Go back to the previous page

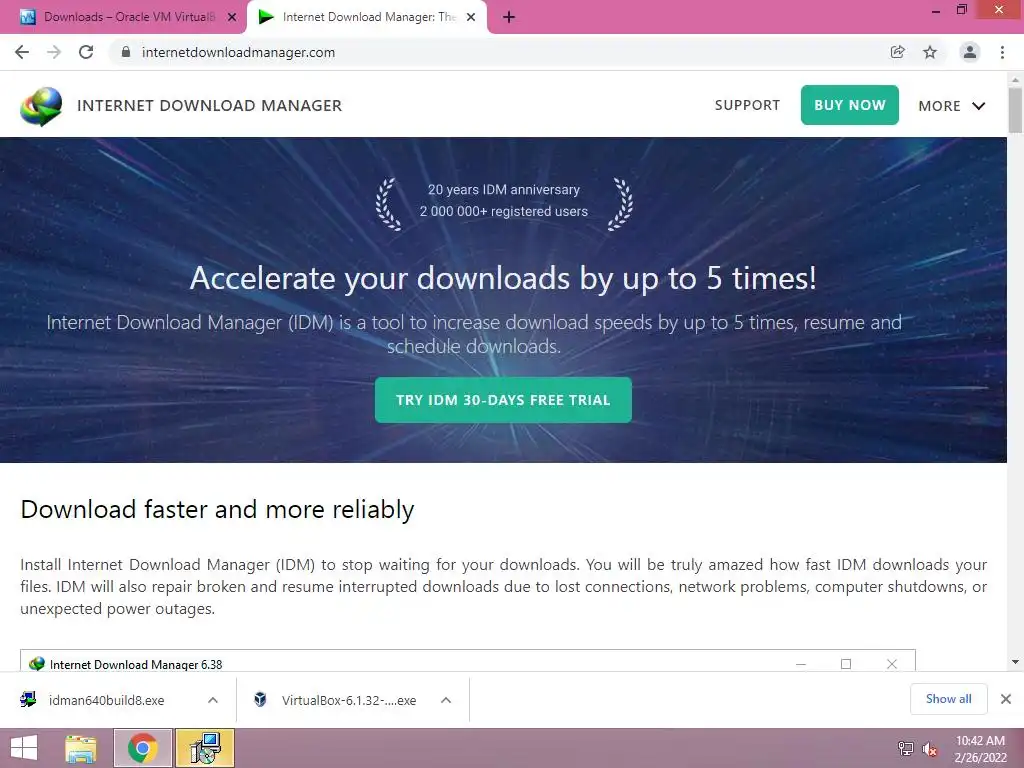click(x=22, y=52)
